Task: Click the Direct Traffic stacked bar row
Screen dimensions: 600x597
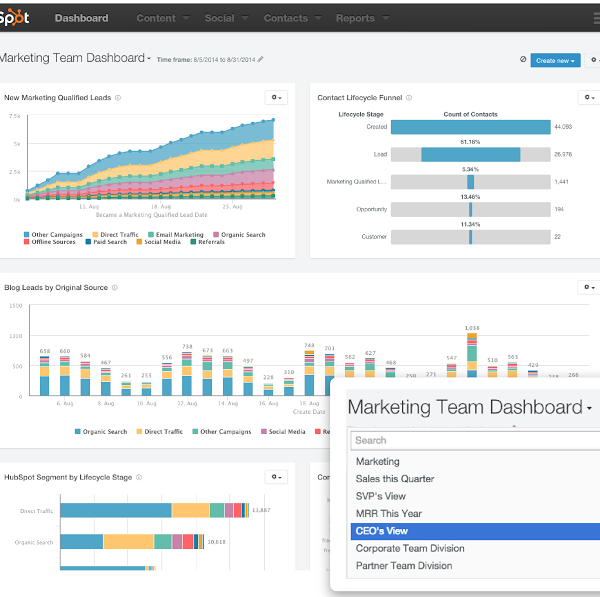Action: (155, 510)
